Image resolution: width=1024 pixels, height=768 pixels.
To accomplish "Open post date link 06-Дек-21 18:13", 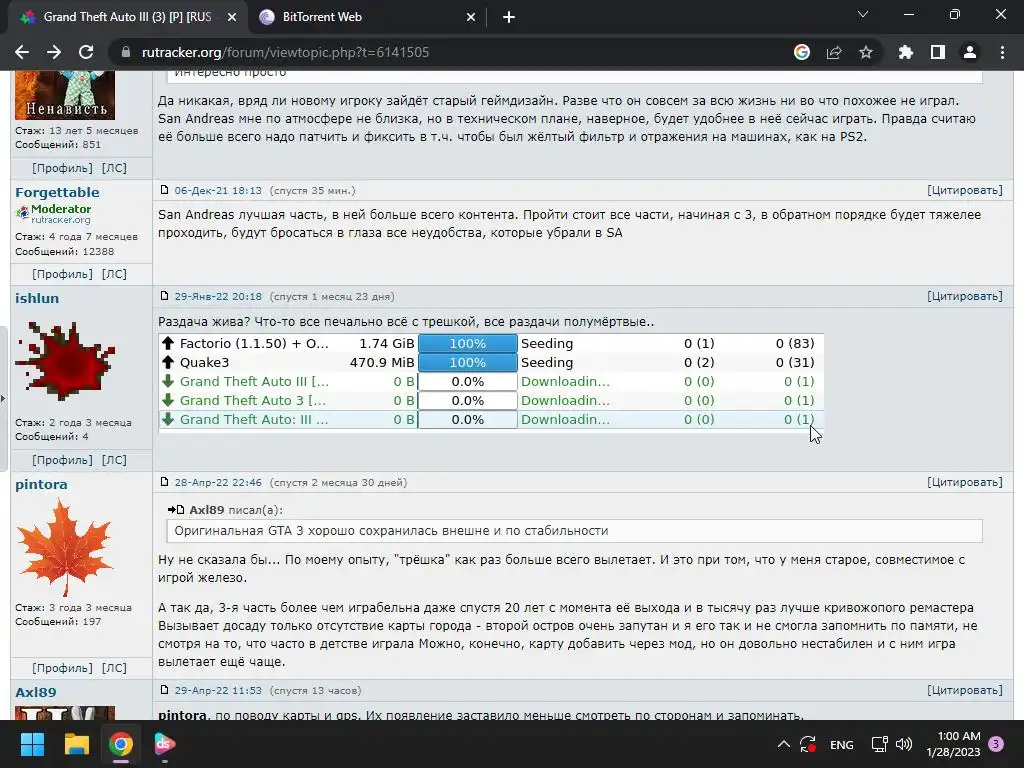I will (218, 191).
